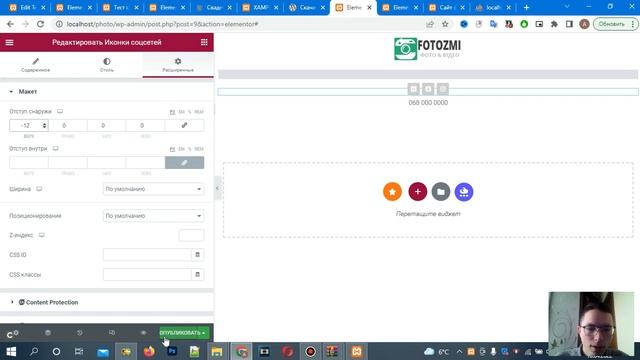Switch to the Расширенные advanced tab
640x360 pixels.
point(178,65)
